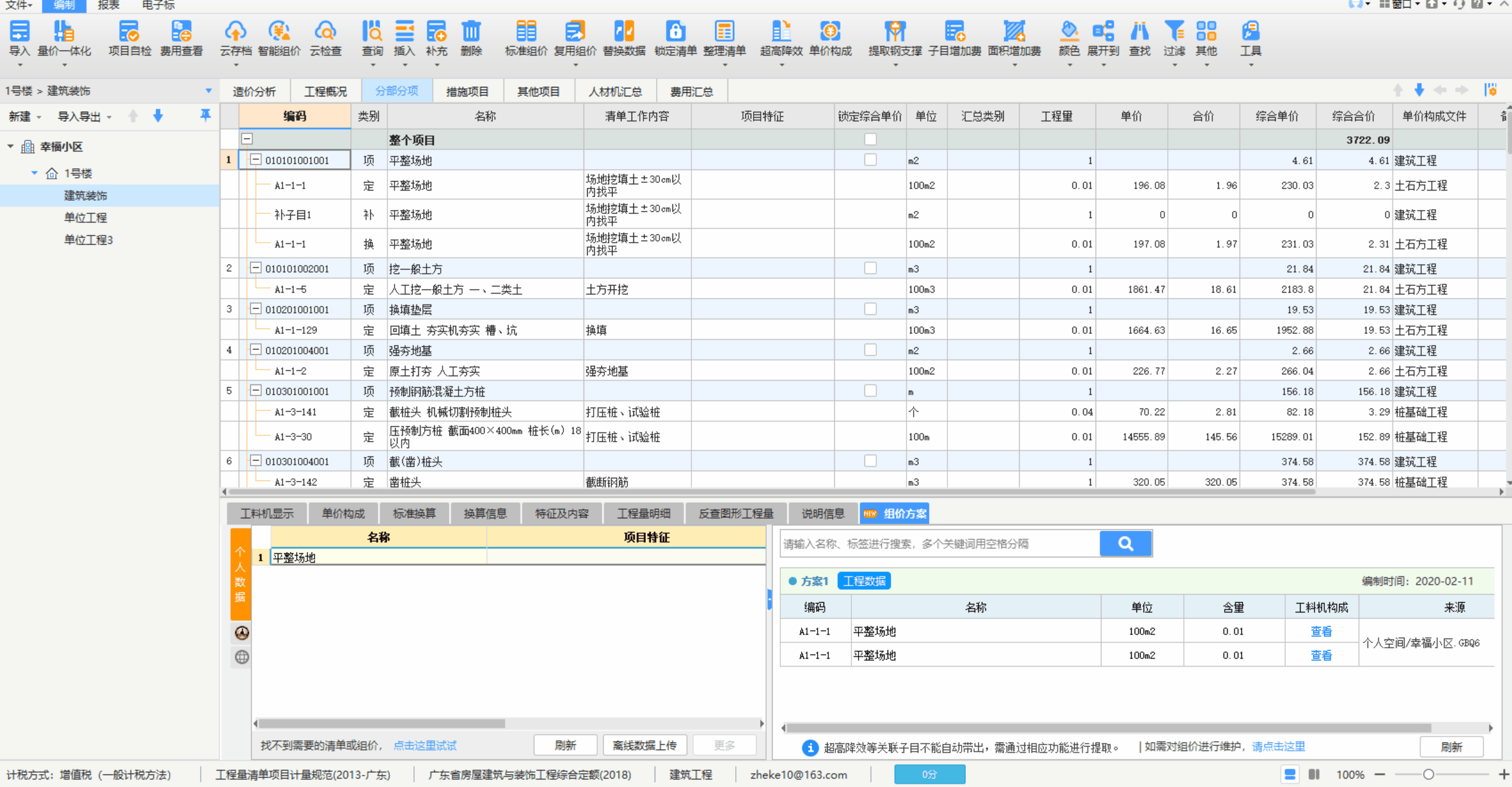Collapse item 010301001001 tree node
1512x787 pixels.
pyautogui.click(x=255, y=391)
